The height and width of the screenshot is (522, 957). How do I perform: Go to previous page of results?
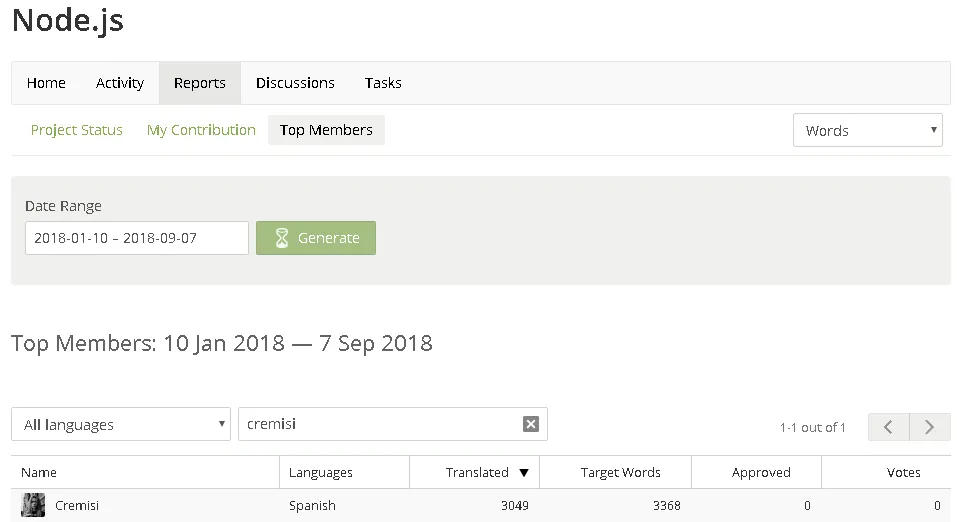pyautogui.click(x=889, y=427)
